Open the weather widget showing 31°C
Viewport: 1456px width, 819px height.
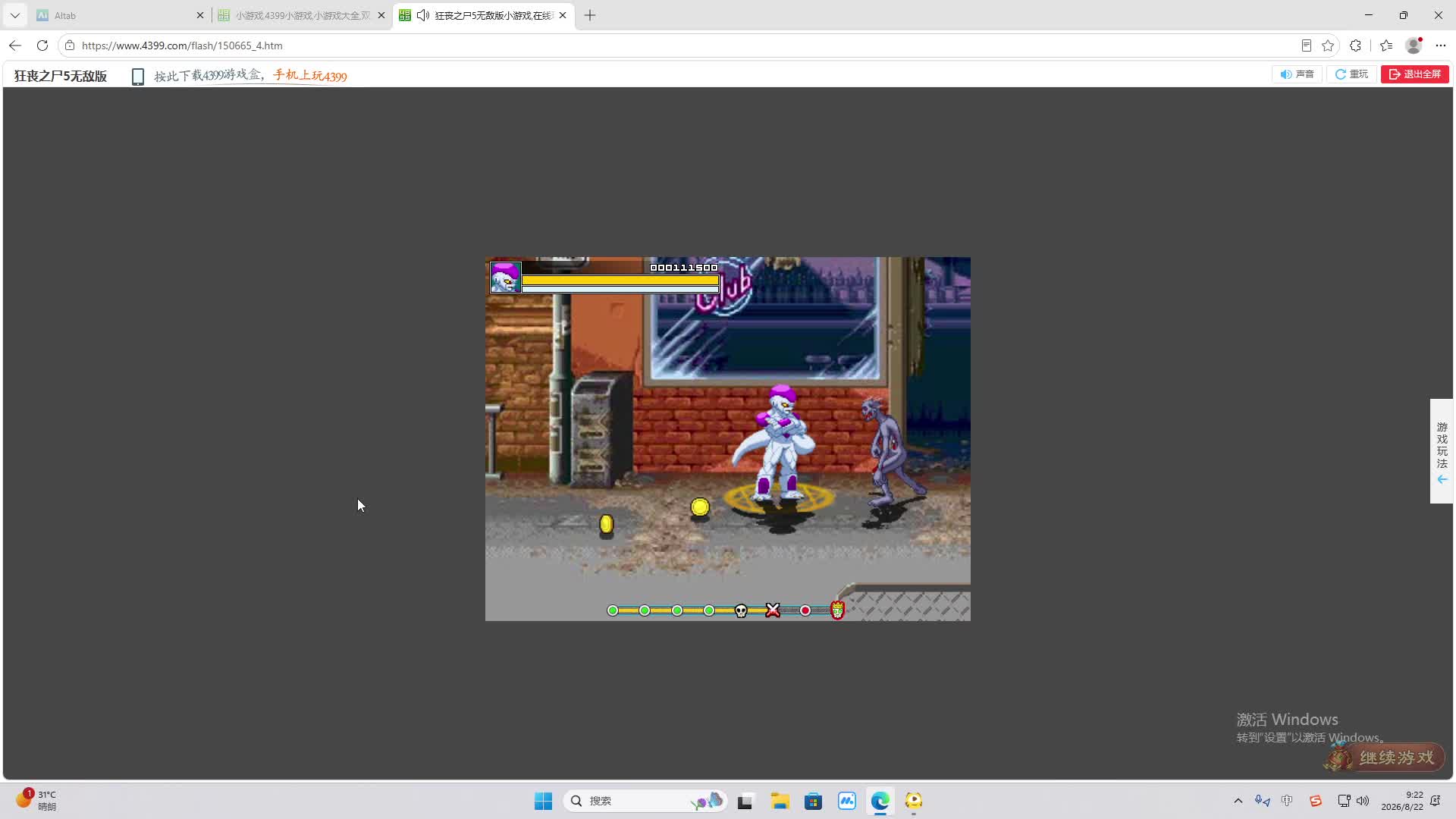point(36,800)
